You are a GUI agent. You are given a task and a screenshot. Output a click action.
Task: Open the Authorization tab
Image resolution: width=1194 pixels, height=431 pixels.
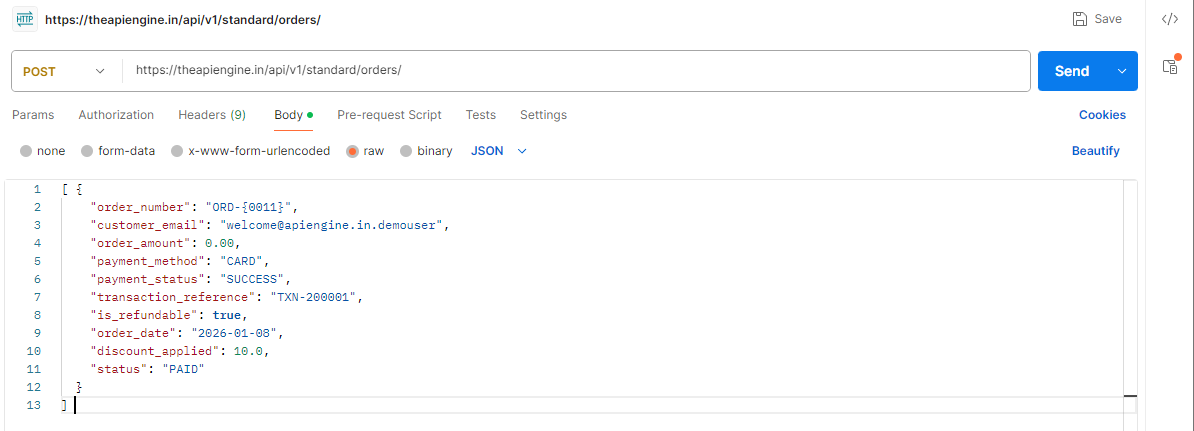tap(116, 115)
